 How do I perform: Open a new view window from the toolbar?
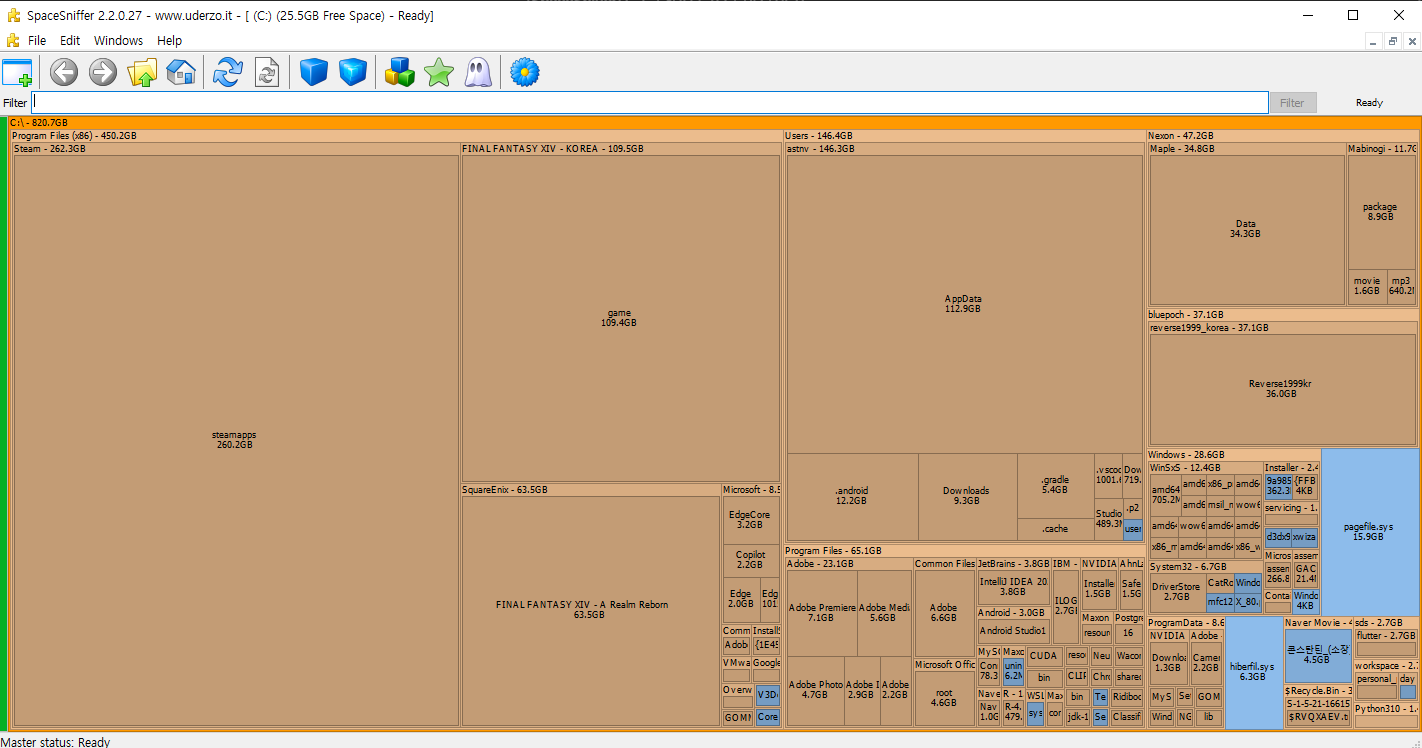tap(18, 72)
